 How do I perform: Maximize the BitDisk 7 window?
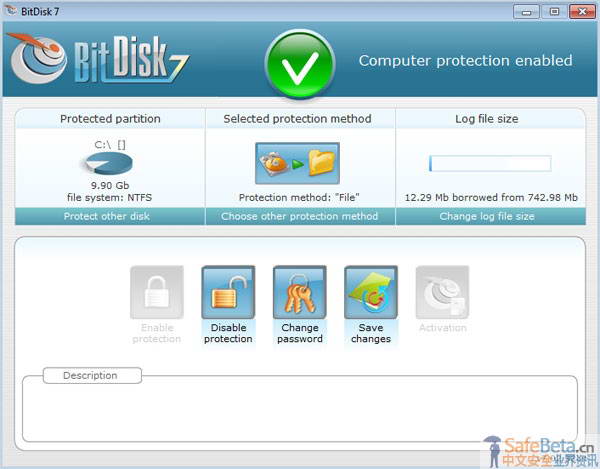tap(554, 12)
